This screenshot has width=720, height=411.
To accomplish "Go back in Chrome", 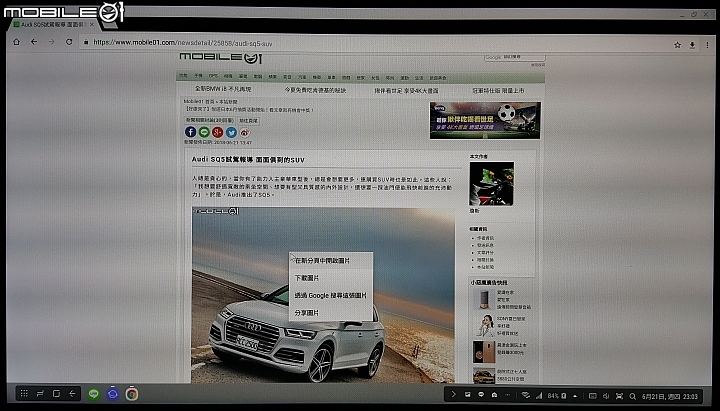I will pos(34,42).
